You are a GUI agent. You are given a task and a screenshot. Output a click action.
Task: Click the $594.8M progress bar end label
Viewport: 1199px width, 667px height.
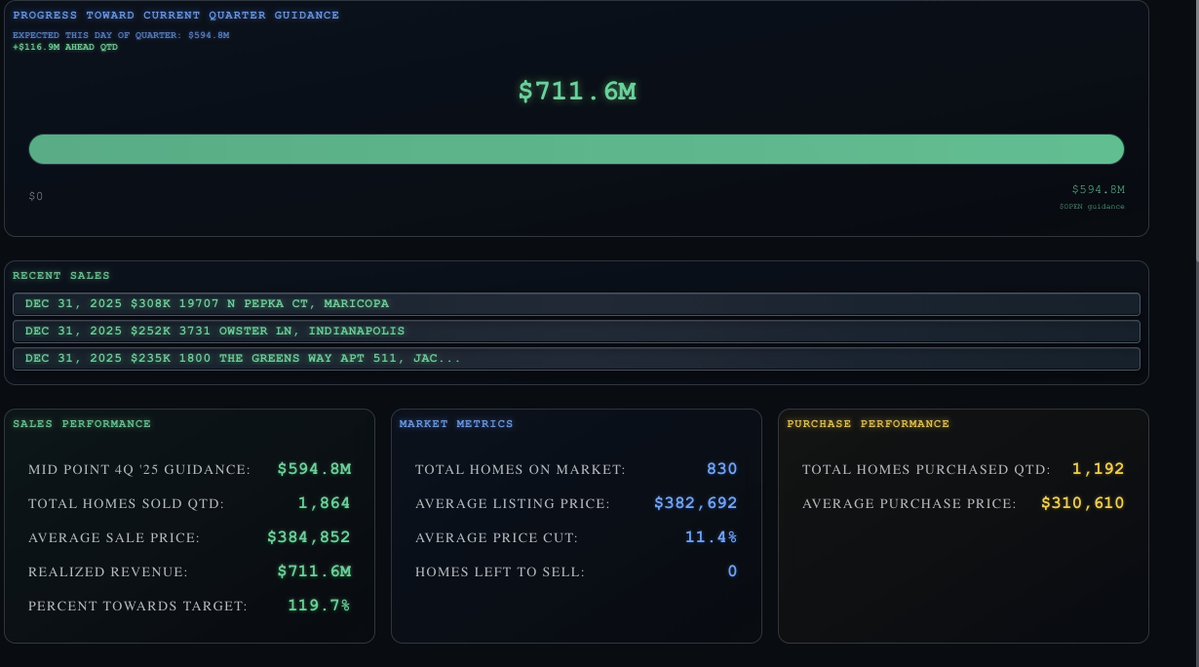pos(1097,189)
